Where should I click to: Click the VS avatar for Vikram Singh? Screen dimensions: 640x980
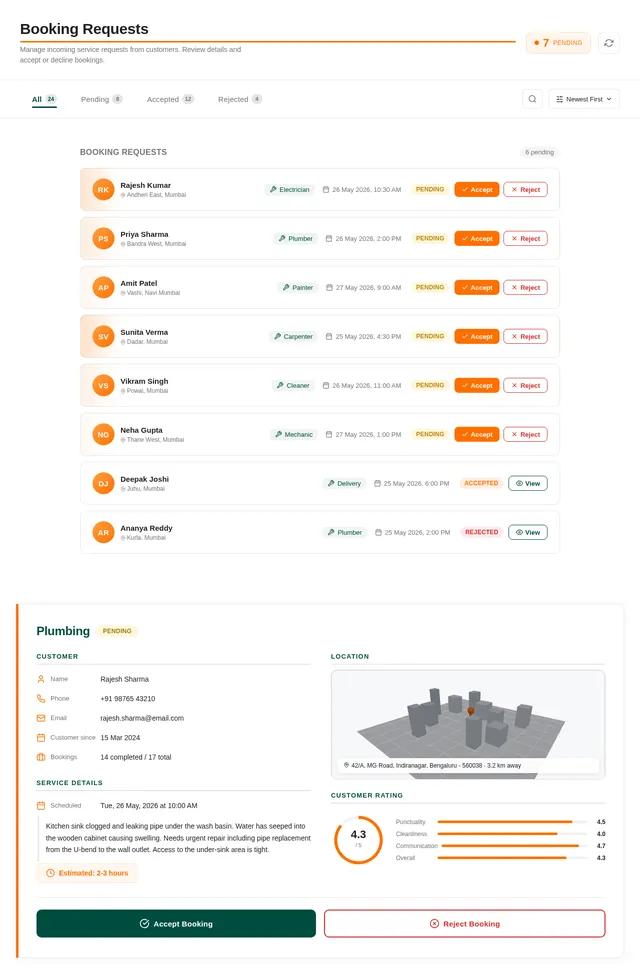point(103,386)
